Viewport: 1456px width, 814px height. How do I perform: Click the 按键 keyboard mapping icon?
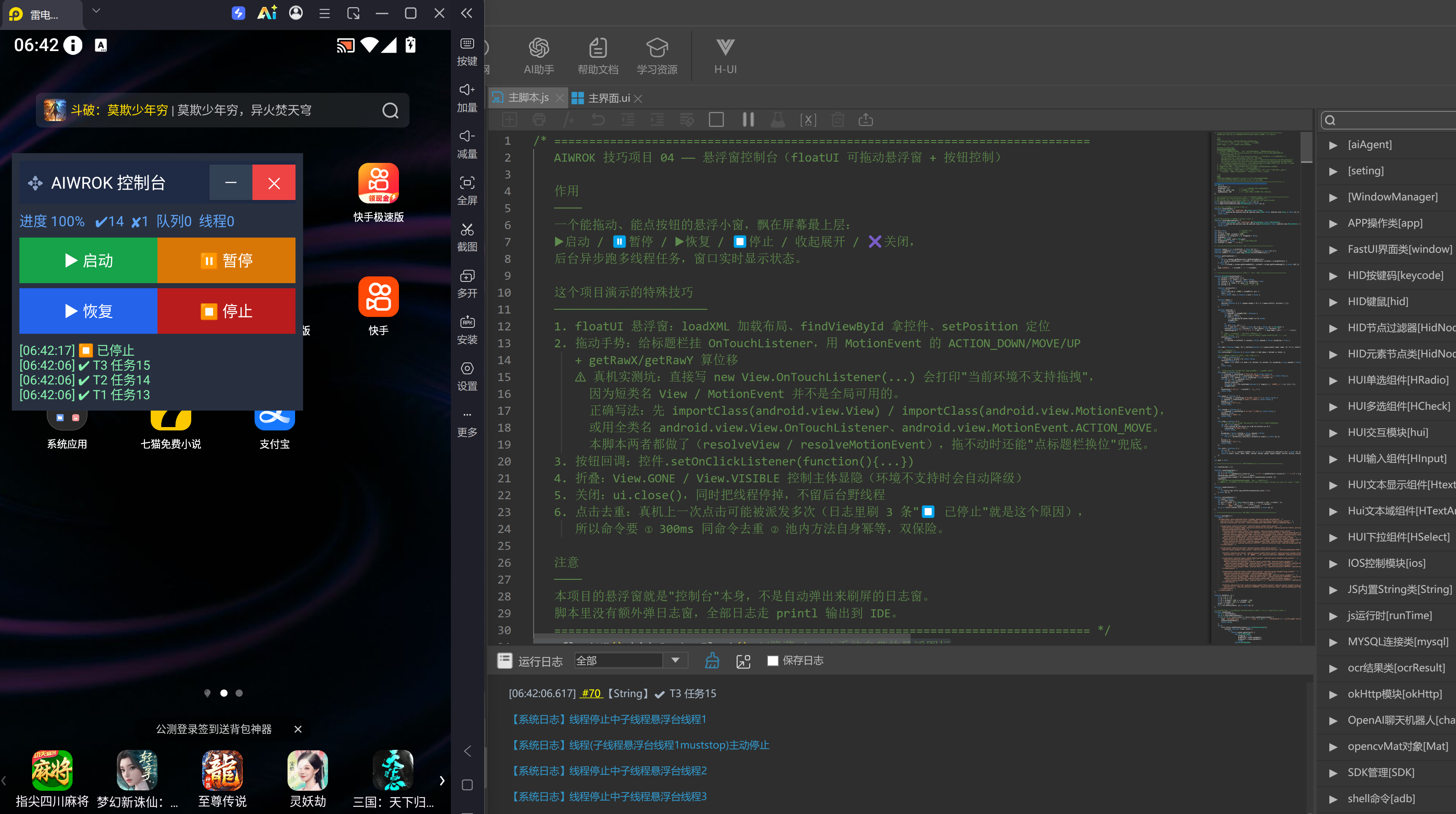coord(467,52)
